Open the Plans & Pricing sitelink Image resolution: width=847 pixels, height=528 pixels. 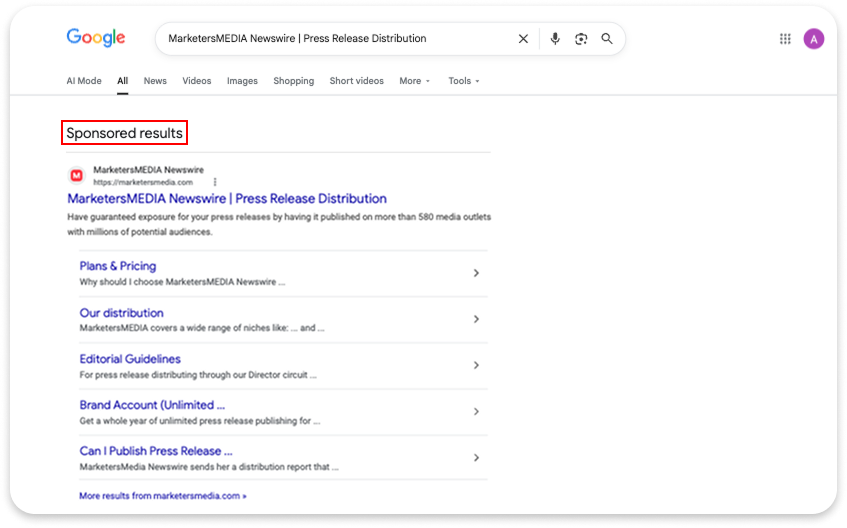118,266
